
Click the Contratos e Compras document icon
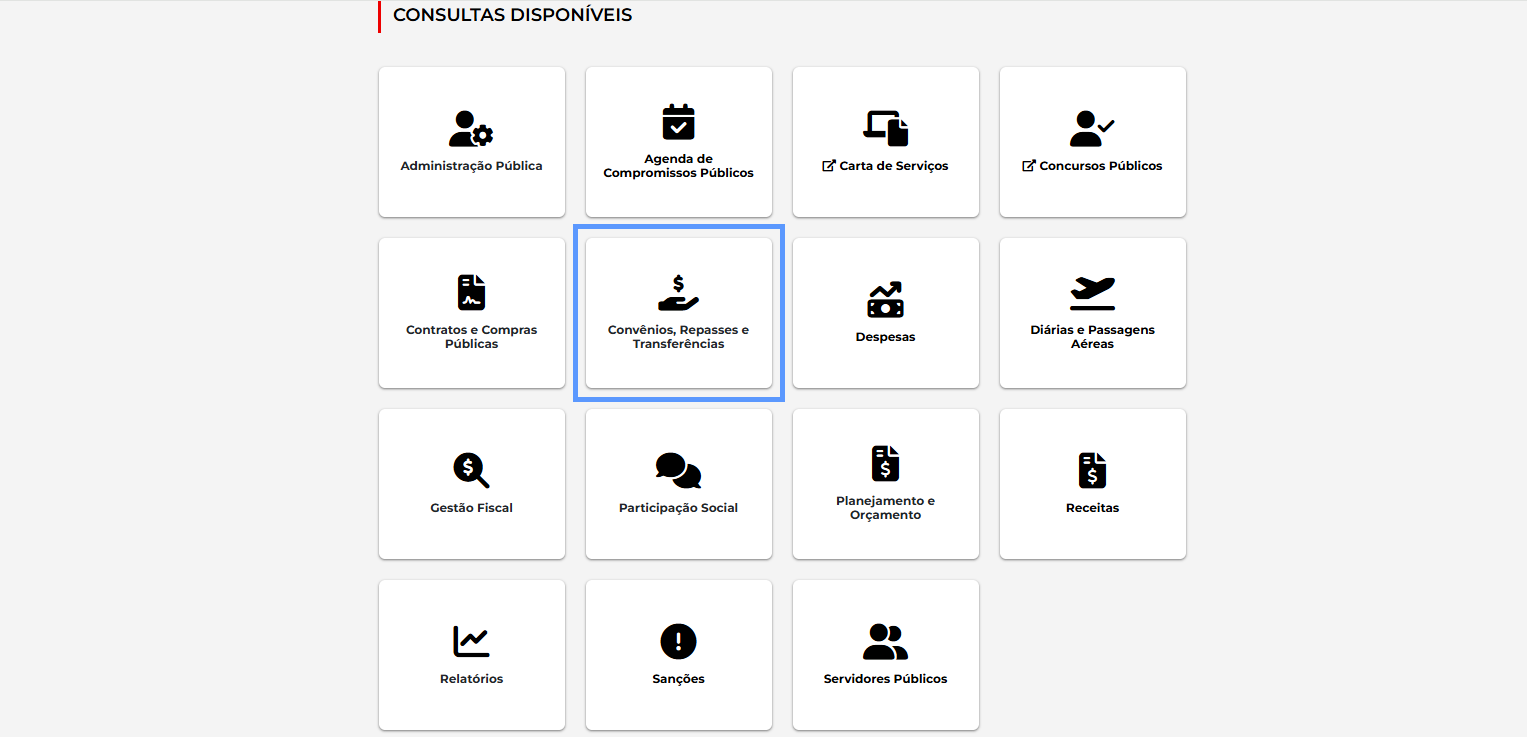point(471,292)
